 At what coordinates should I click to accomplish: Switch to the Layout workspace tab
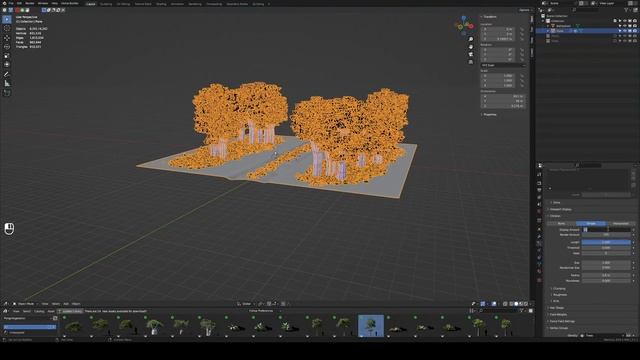pyautogui.click(x=91, y=4)
